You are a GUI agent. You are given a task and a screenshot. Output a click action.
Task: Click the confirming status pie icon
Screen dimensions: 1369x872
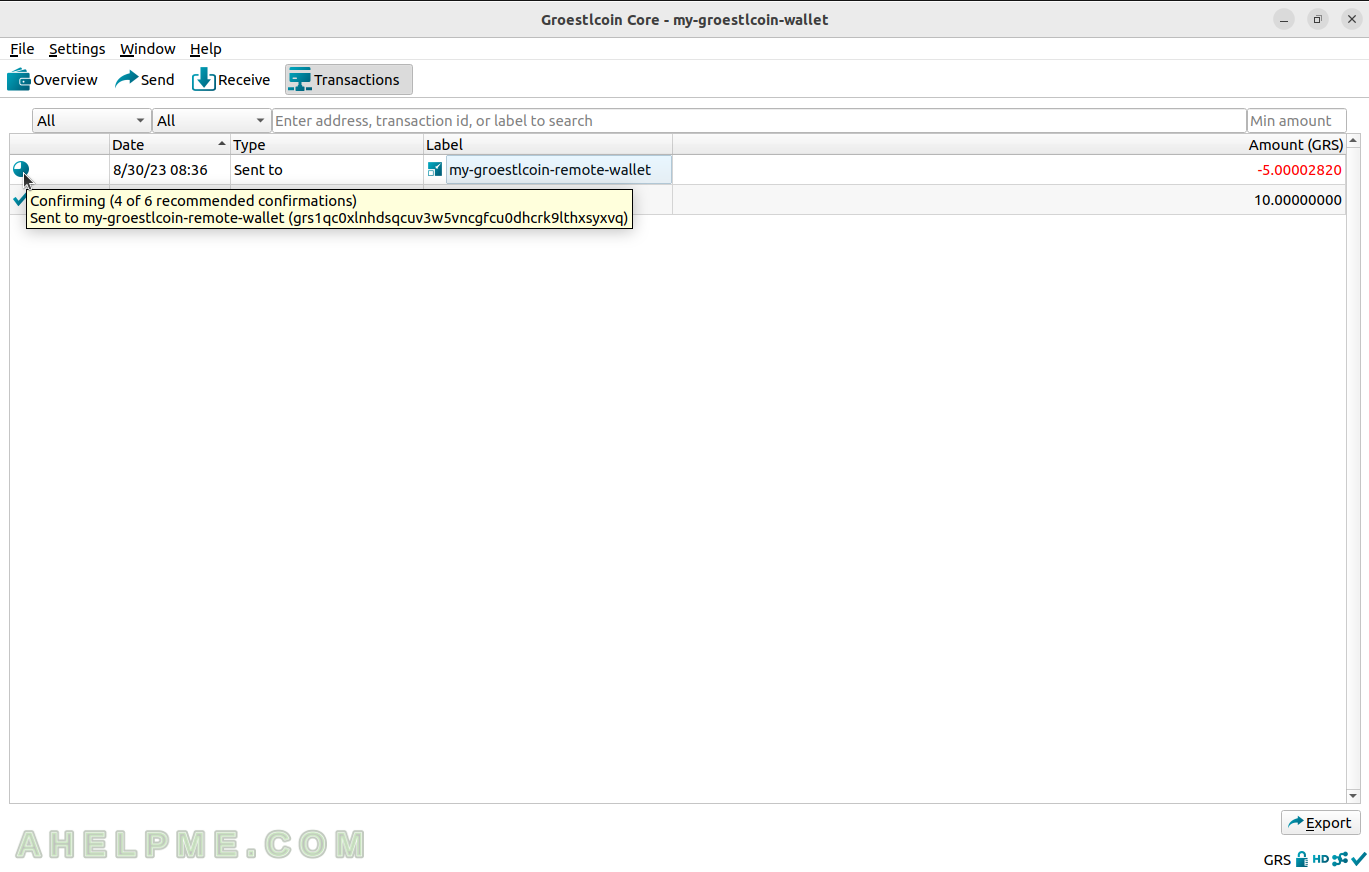click(21, 170)
